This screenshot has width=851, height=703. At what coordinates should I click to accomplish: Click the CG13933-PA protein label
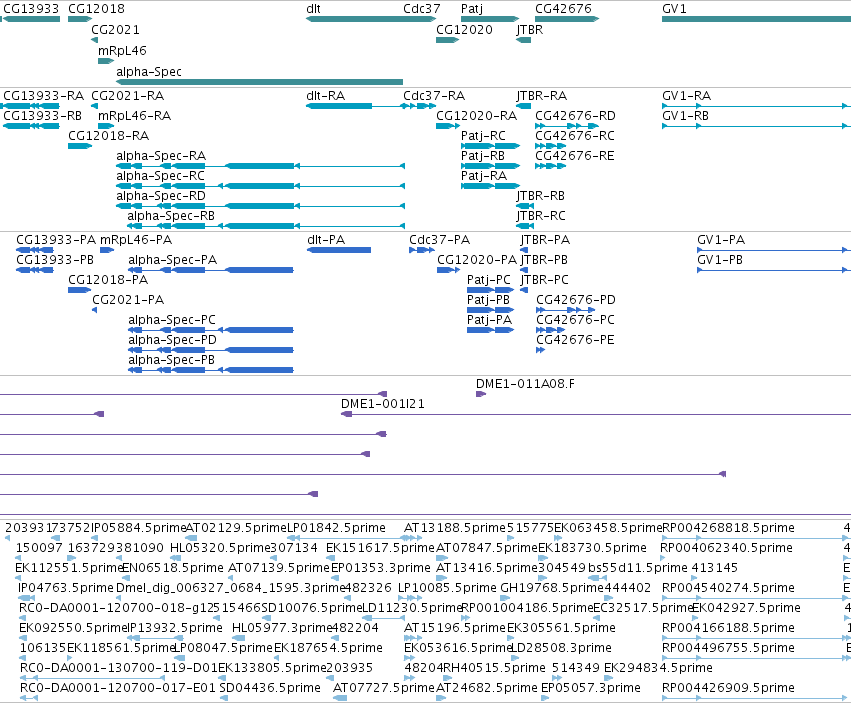(56, 240)
